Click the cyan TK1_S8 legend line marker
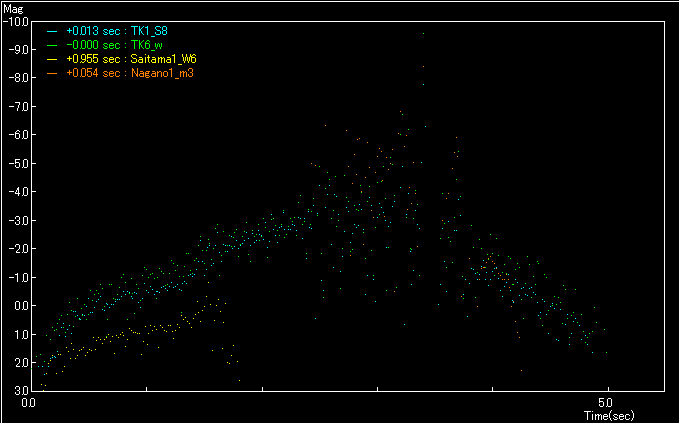This screenshot has width=679, height=423. click(x=51, y=31)
